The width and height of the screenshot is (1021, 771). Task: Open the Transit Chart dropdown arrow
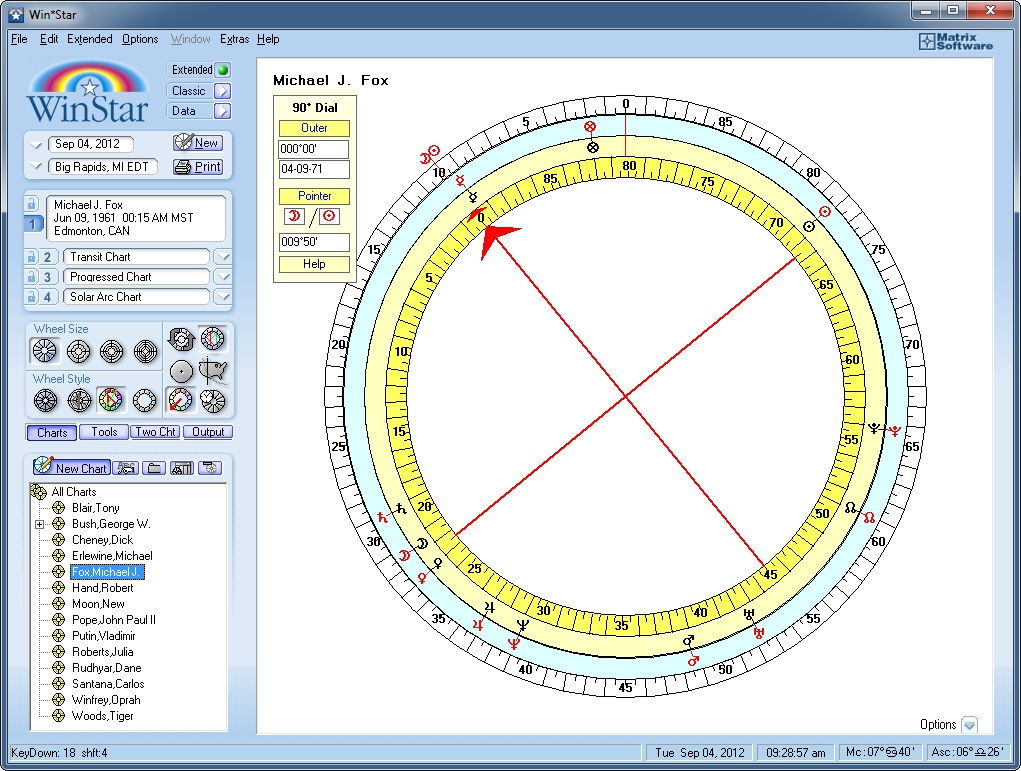[x=223, y=257]
